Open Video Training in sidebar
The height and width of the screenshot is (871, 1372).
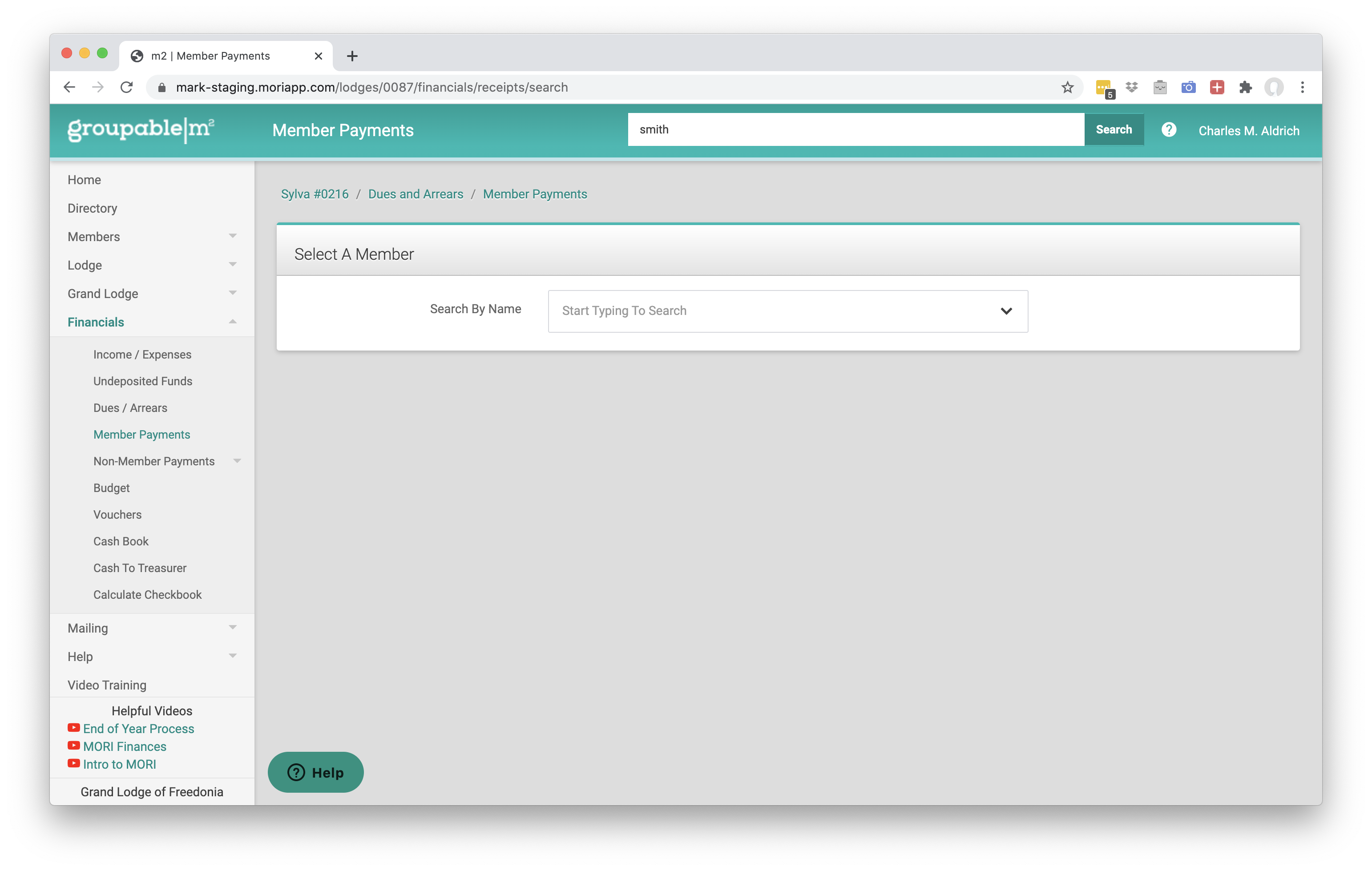coord(107,685)
